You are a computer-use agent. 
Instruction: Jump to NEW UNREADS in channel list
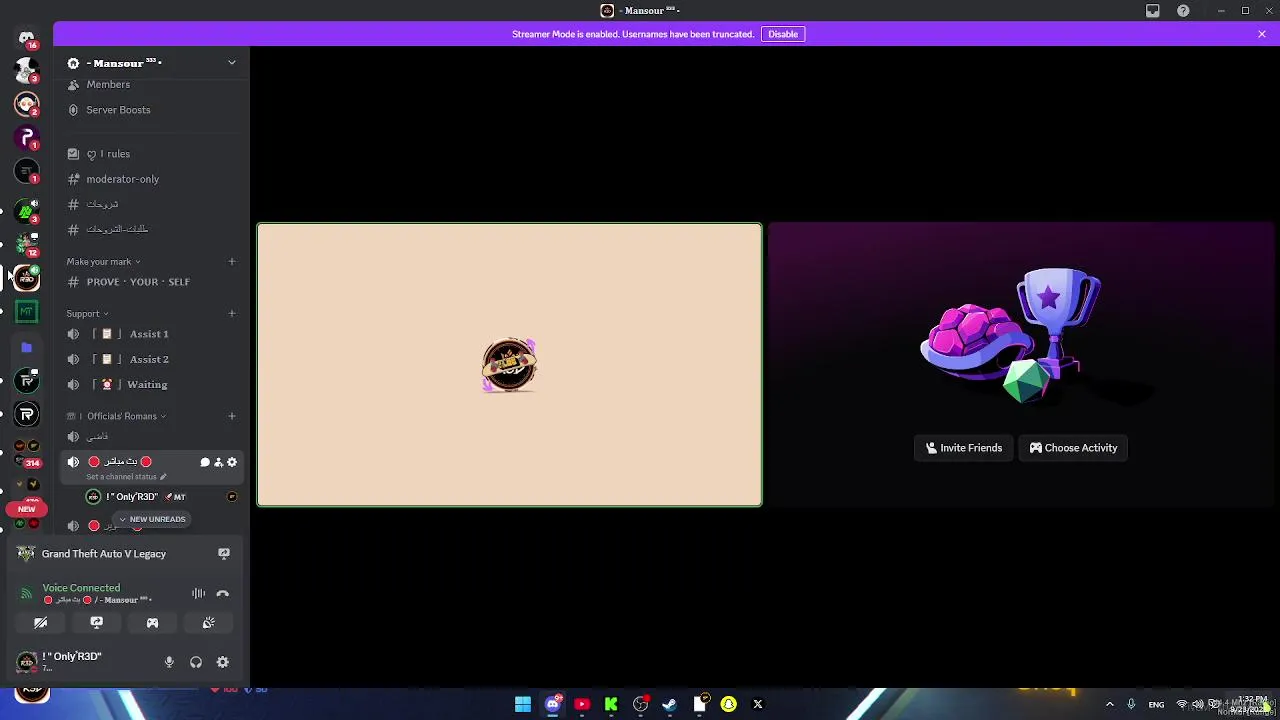152,519
